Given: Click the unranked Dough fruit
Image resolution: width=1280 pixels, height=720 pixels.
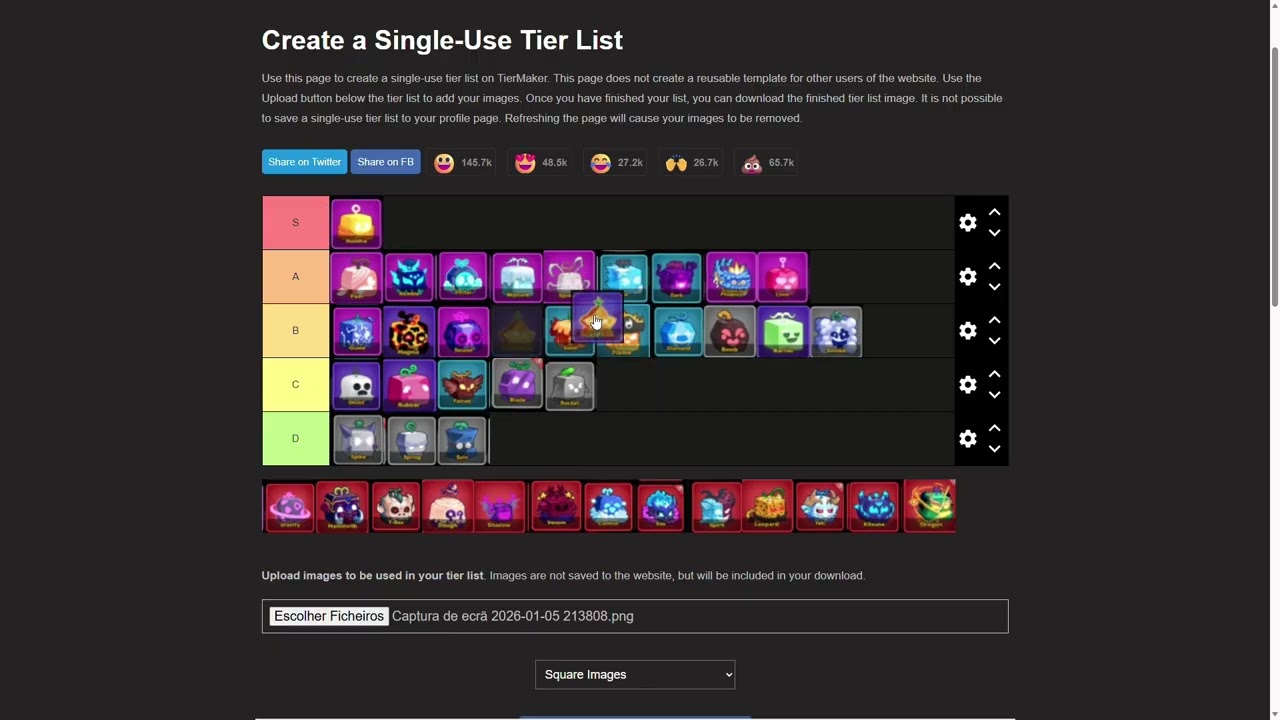Looking at the screenshot, I should tap(447, 506).
